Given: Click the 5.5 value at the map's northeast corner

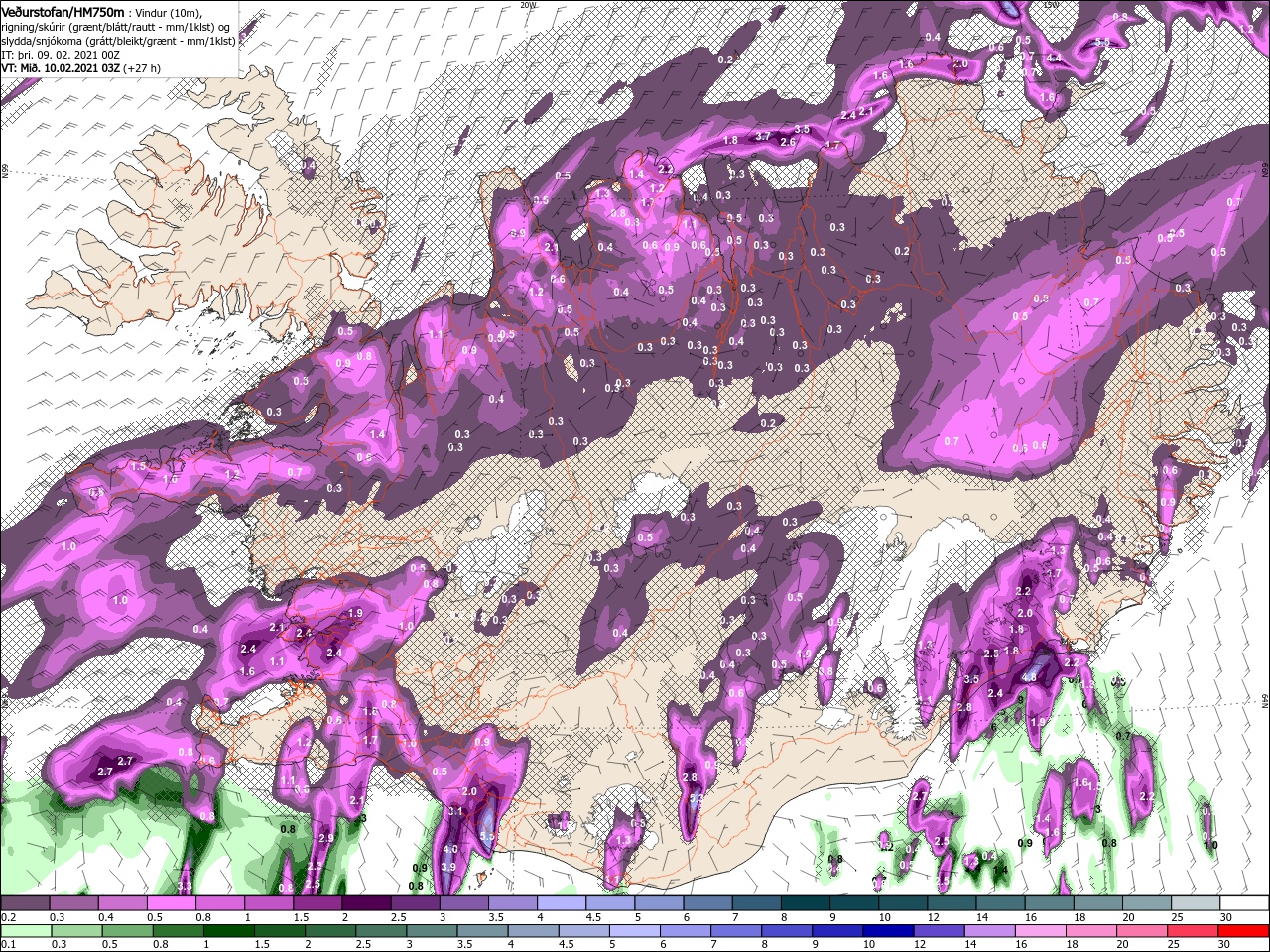Looking at the screenshot, I should pyautogui.click(x=1102, y=43).
